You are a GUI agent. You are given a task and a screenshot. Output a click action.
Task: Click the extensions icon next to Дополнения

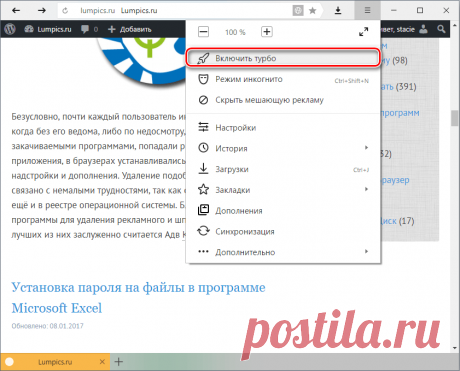point(203,210)
